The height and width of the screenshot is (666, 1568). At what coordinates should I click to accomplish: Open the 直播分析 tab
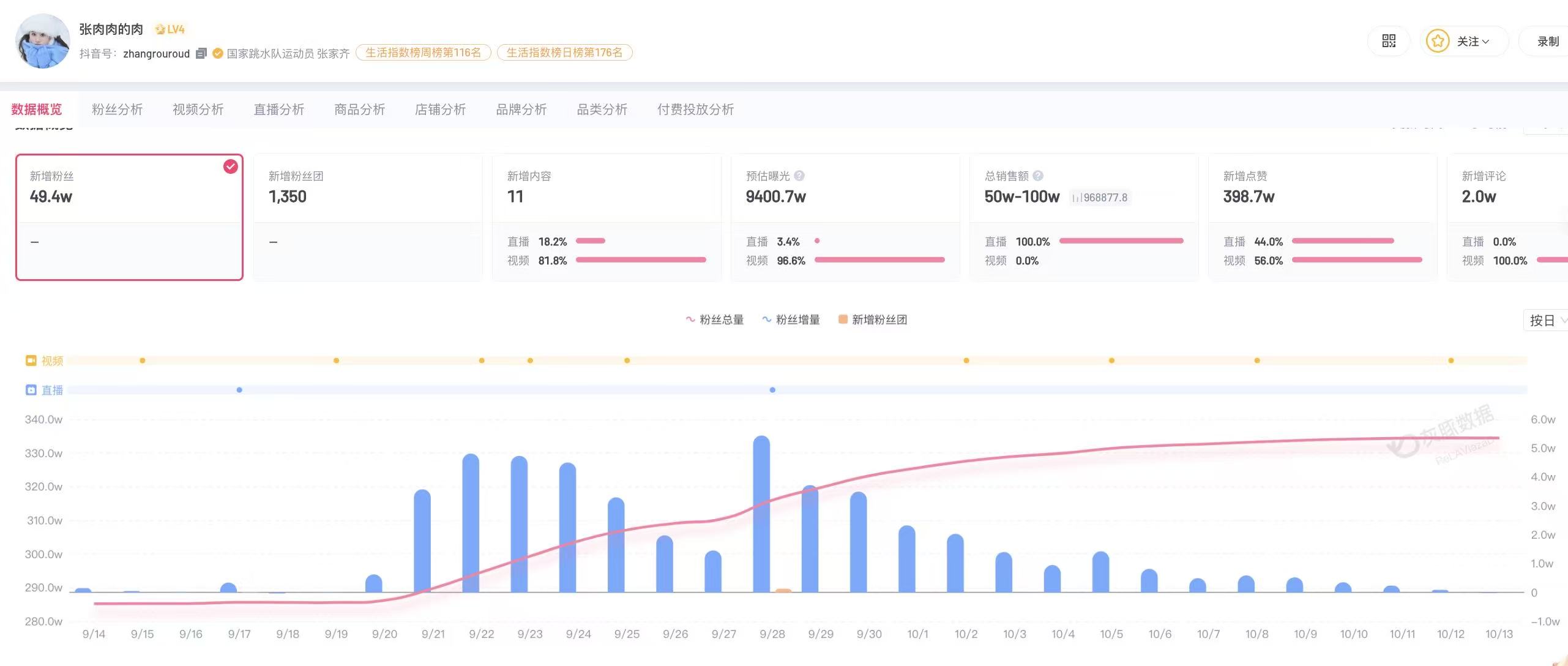click(279, 110)
